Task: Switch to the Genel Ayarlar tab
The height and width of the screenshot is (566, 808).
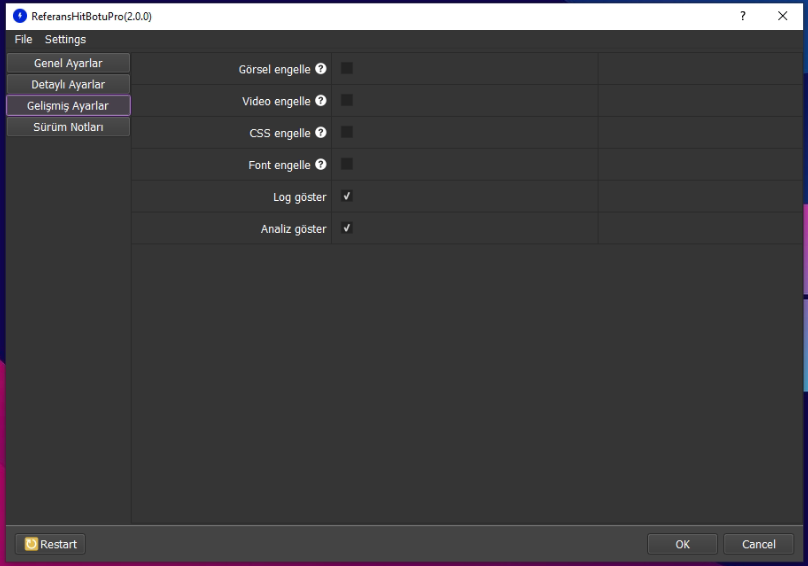Action: (68, 64)
